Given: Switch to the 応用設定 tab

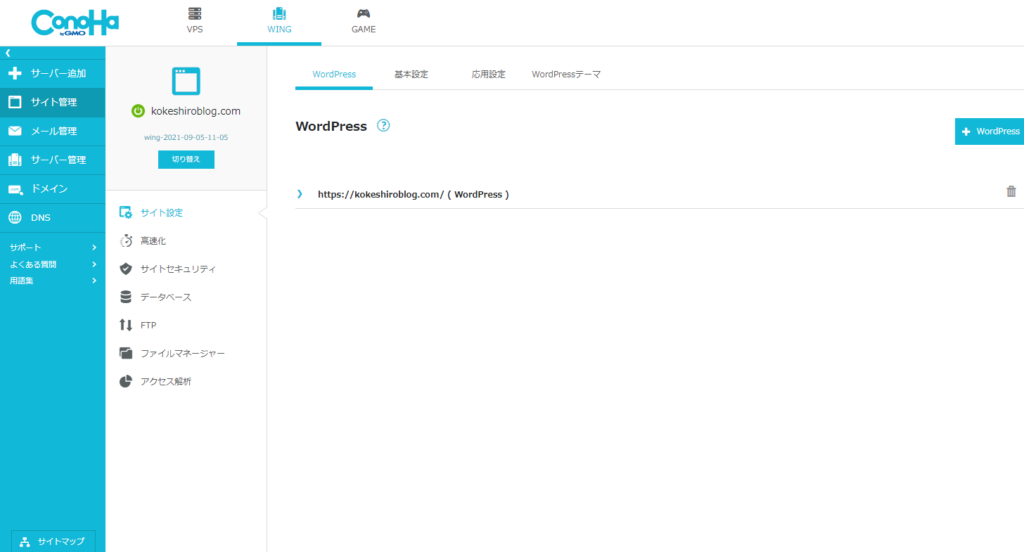Looking at the screenshot, I should (488, 74).
